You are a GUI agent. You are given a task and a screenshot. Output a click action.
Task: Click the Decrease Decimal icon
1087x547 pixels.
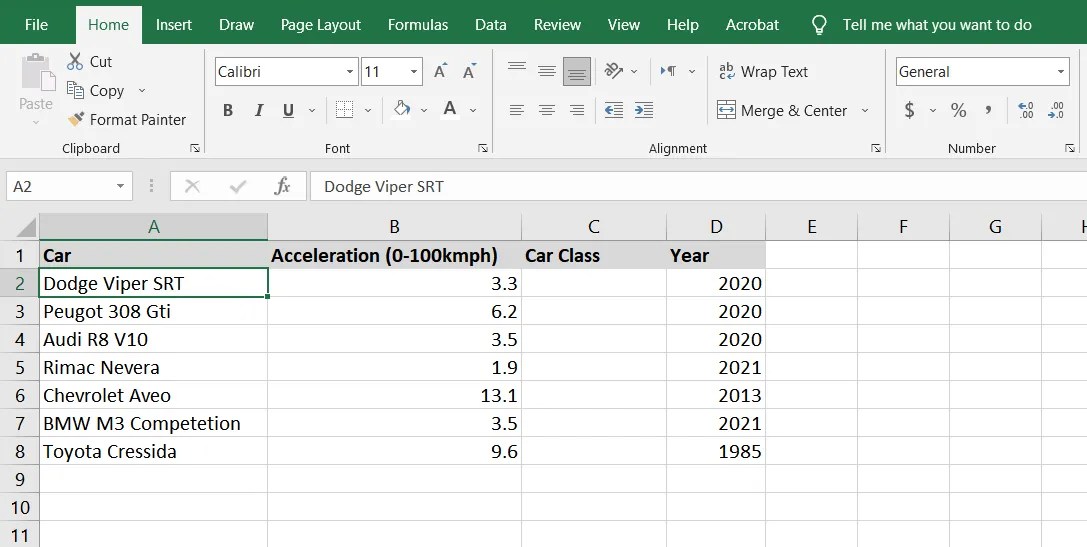(1056, 110)
